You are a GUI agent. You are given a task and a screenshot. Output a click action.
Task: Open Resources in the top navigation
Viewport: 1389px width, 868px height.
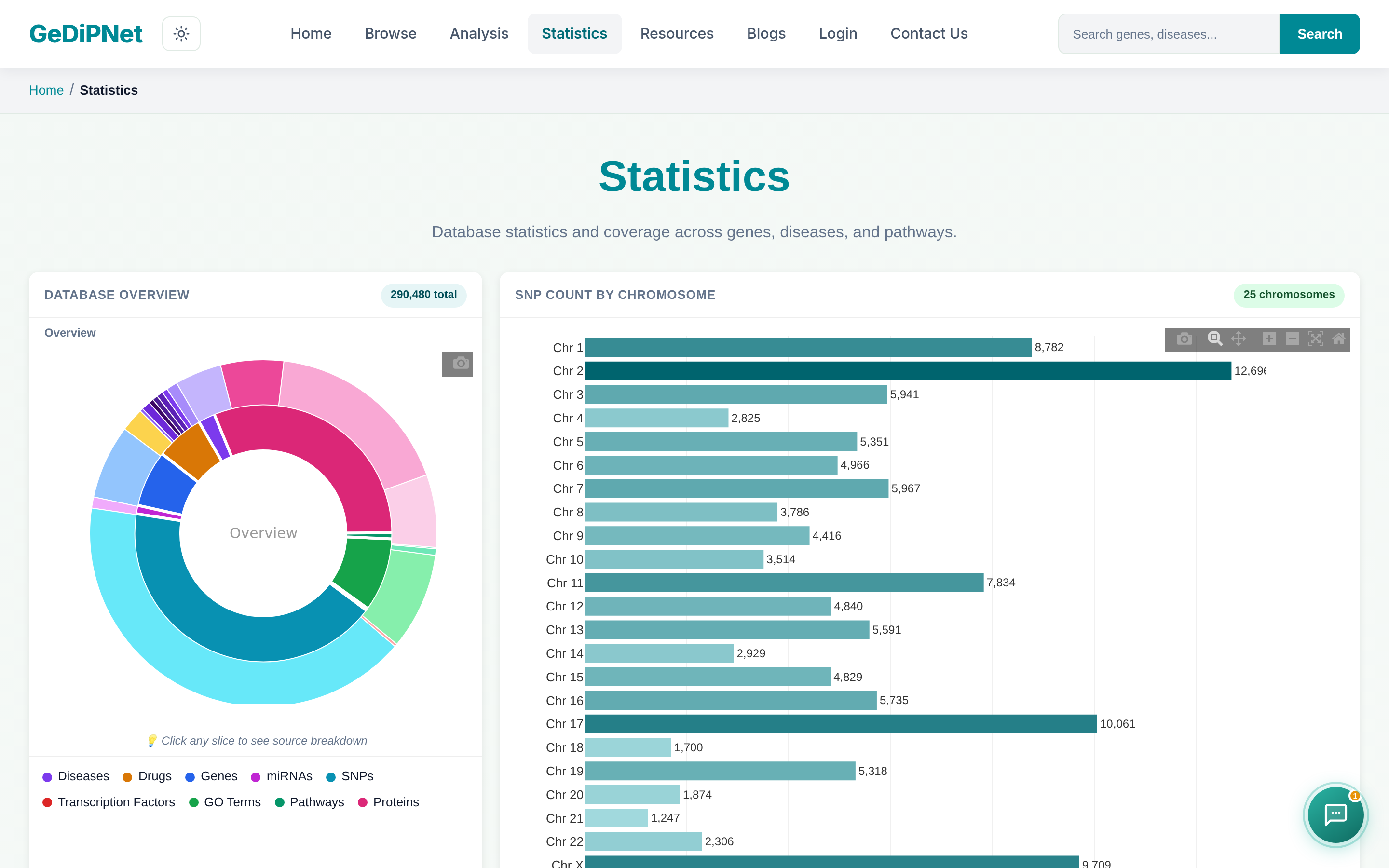(677, 34)
